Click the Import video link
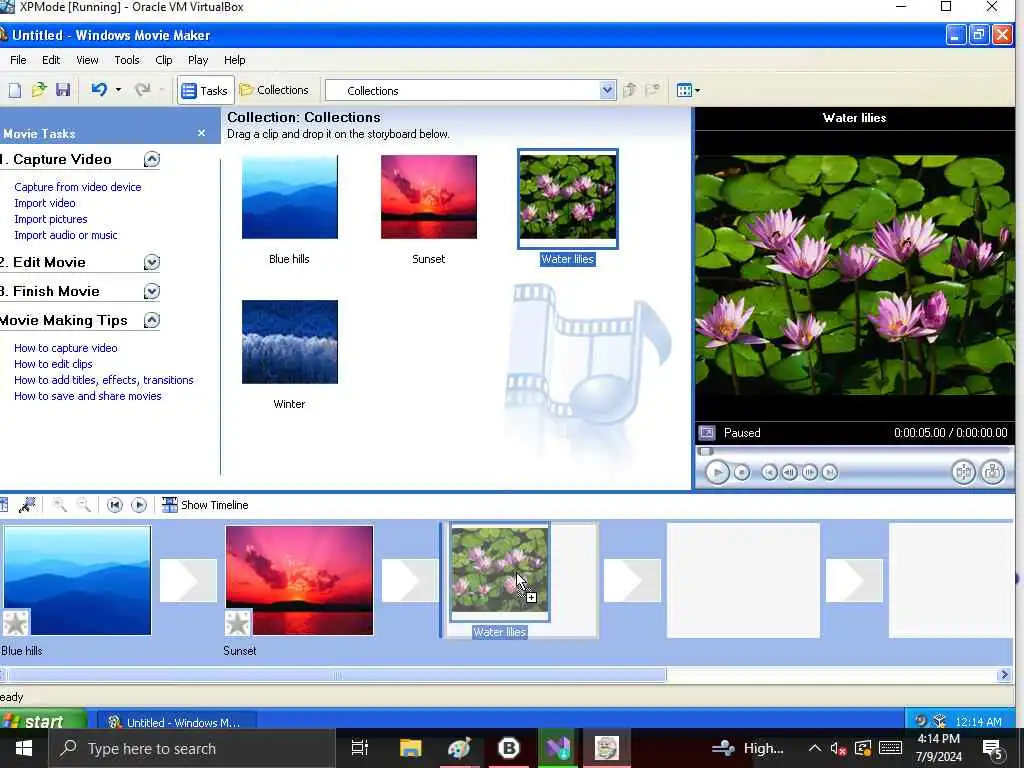This screenshot has width=1024, height=768. tap(44, 203)
